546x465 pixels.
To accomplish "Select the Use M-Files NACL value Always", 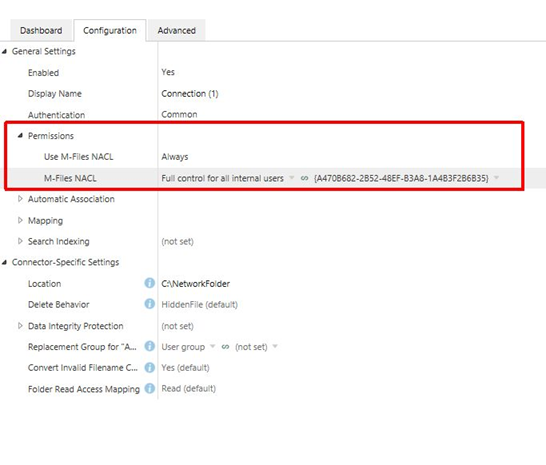I will click(175, 157).
